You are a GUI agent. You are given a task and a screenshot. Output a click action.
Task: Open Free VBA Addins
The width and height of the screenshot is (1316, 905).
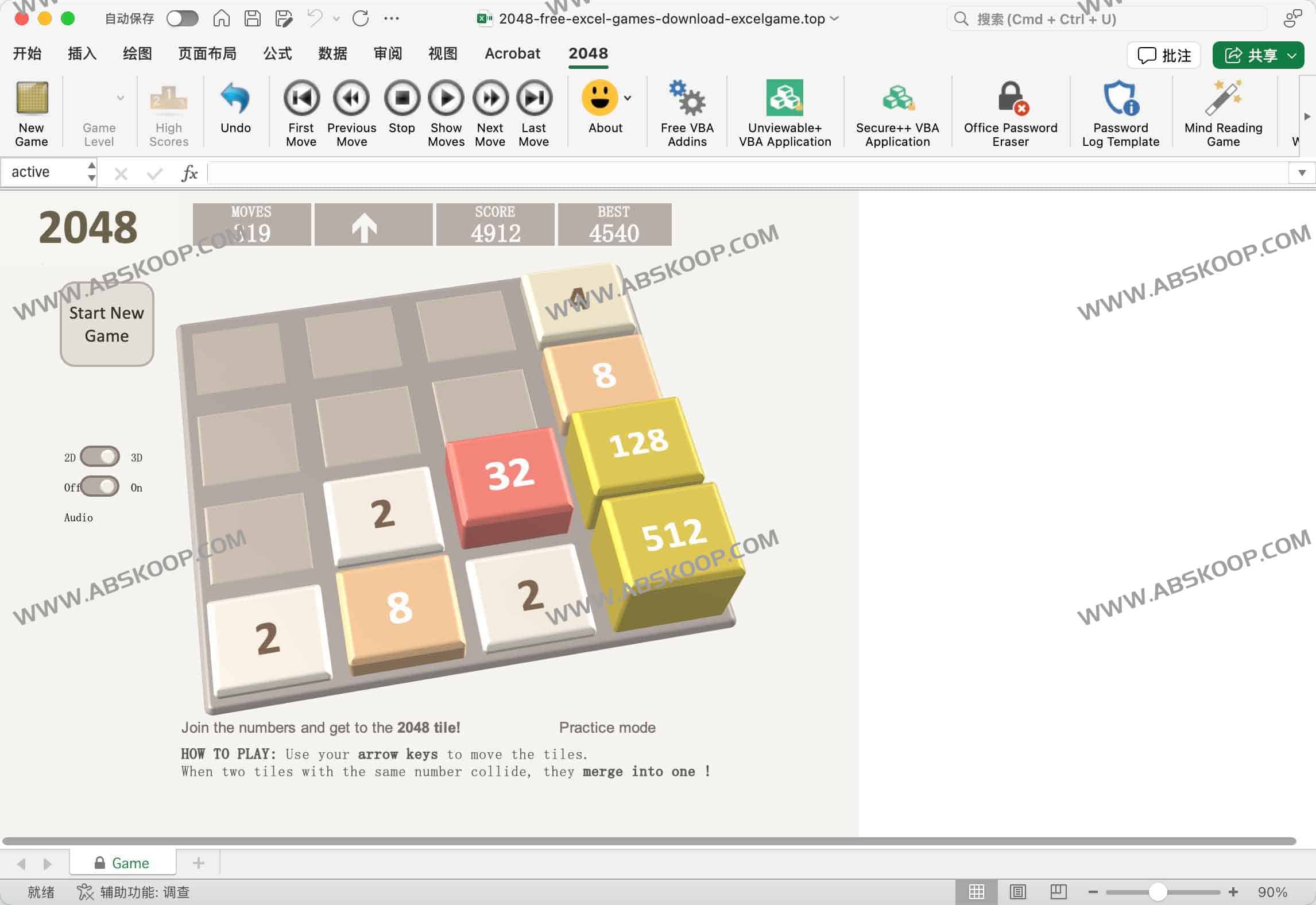click(x=687, y=109)
